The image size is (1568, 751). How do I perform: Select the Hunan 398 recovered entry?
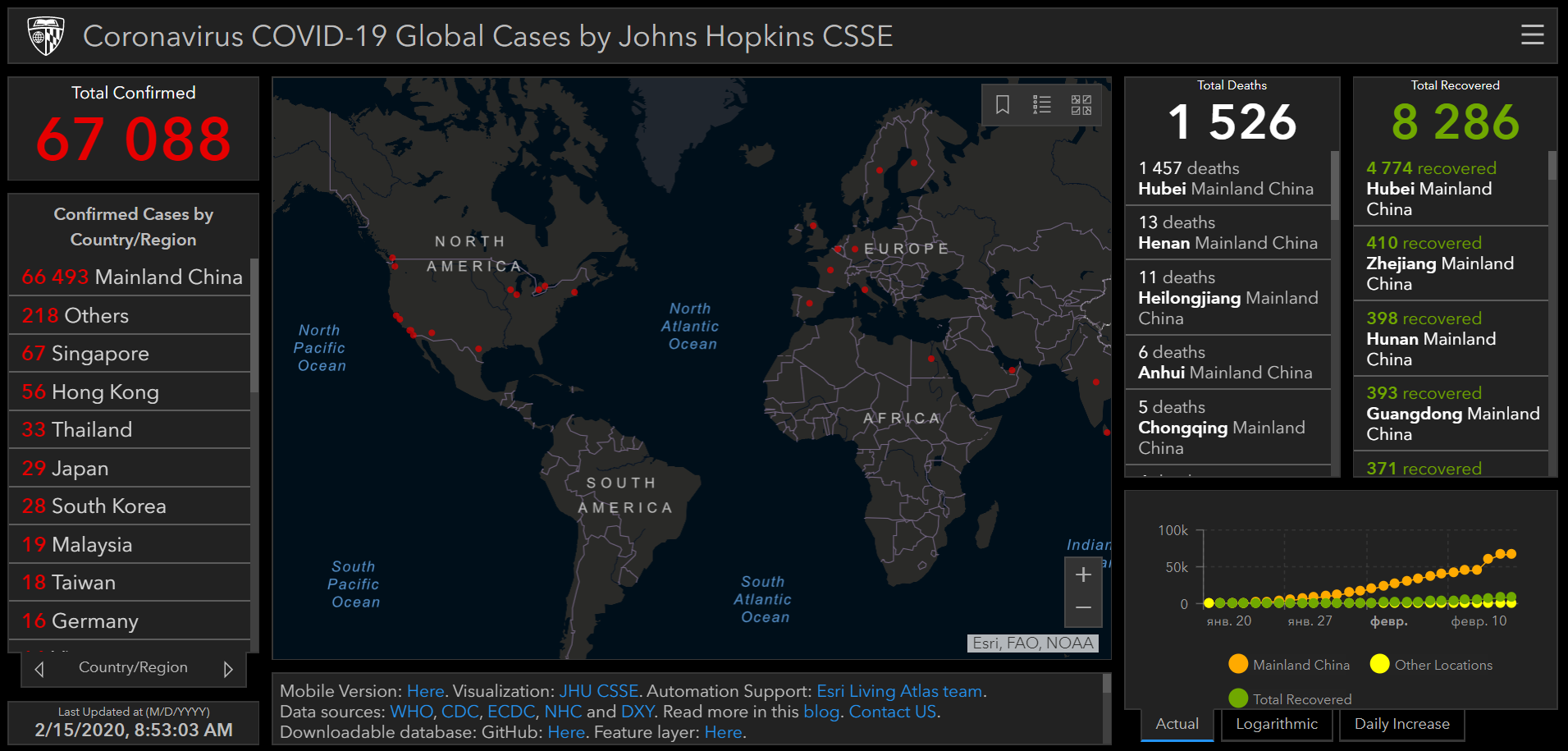1451,339
